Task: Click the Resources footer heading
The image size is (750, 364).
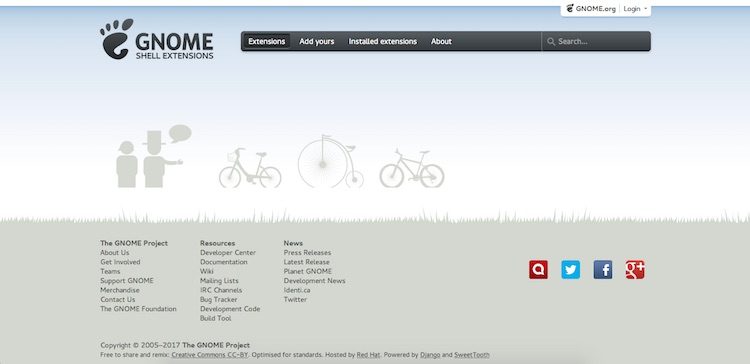Action: click(x=218, y=243)
